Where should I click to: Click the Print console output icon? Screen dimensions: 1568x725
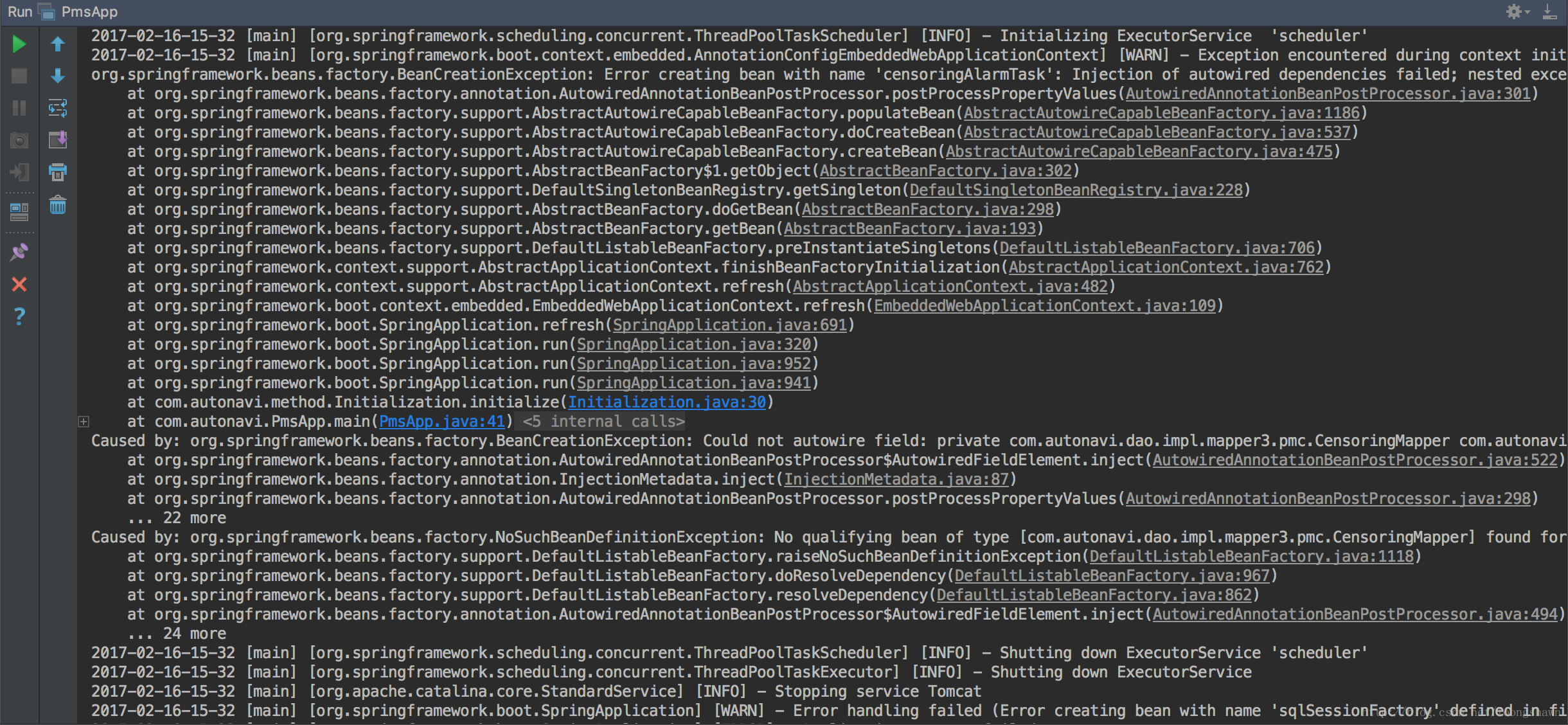58,172
